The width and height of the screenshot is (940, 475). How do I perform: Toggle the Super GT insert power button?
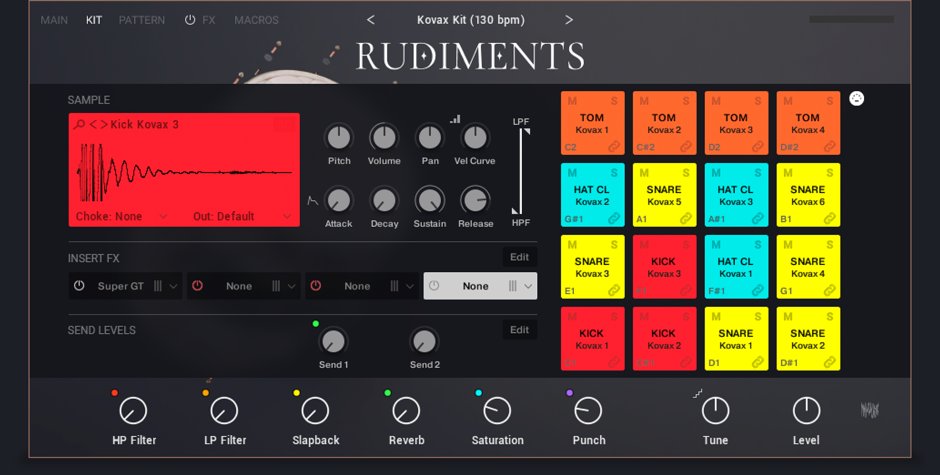coord(79,286)
